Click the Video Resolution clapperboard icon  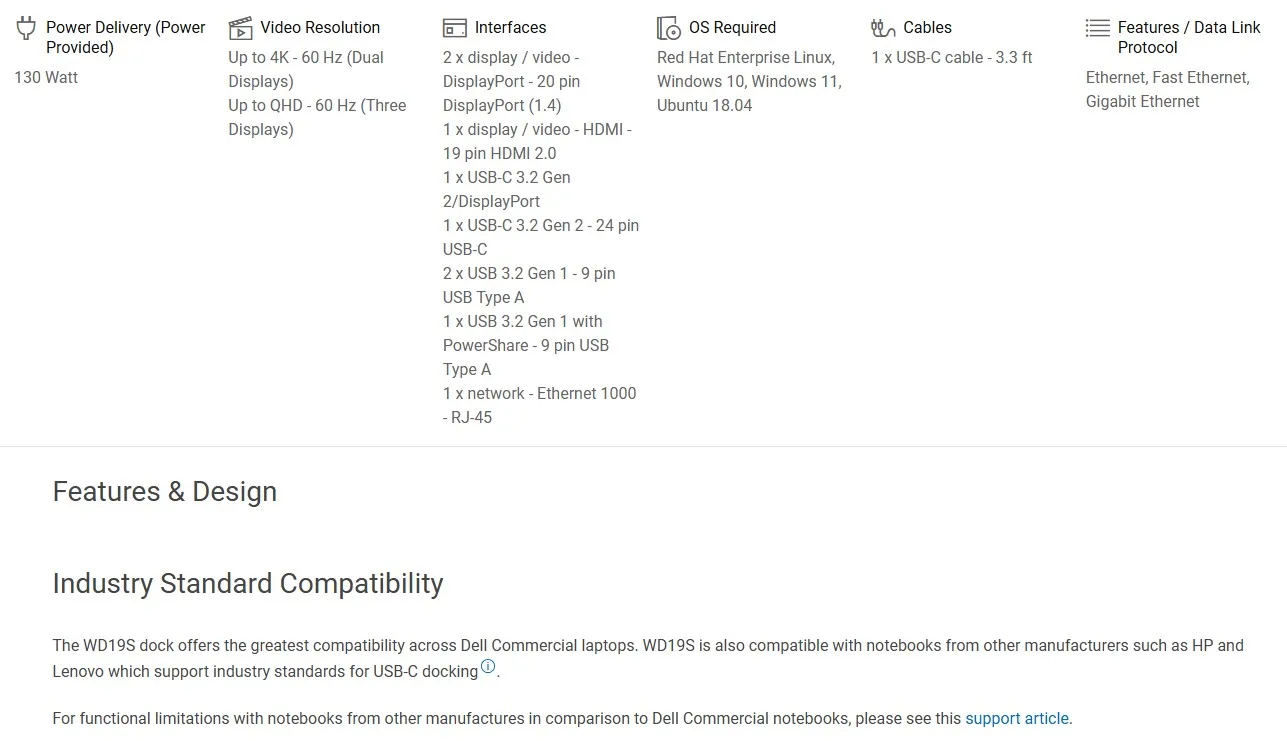point(240,28)
